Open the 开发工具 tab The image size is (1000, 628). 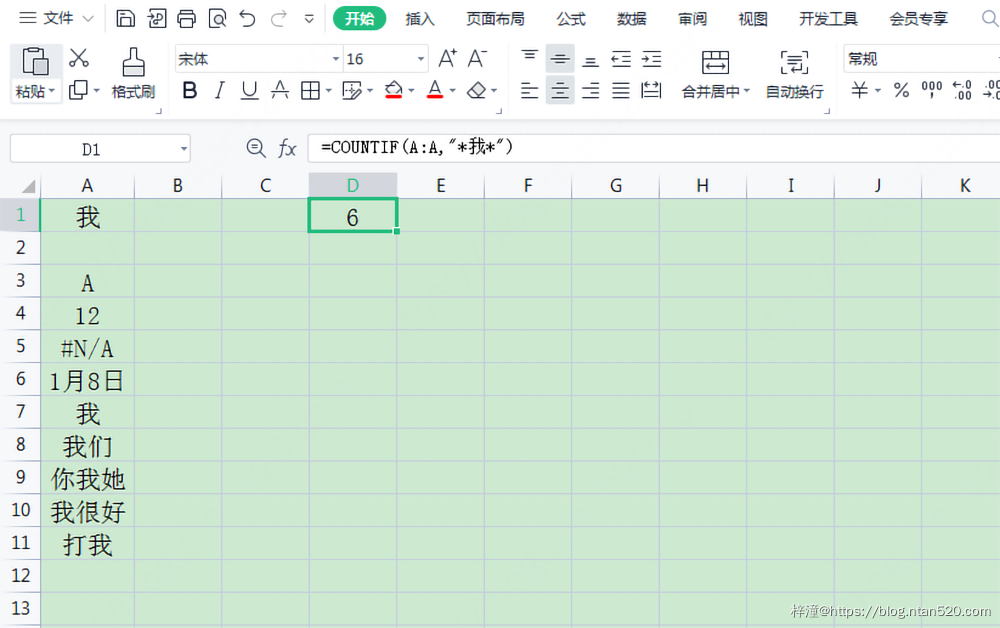828,19
